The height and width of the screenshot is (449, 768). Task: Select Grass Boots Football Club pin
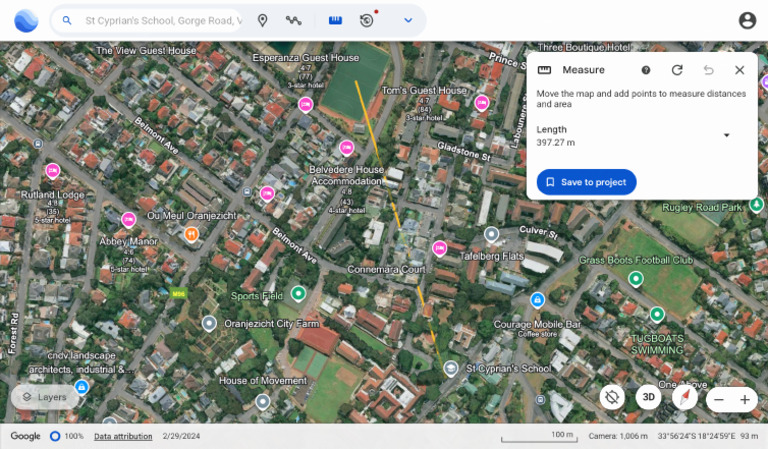tap(636, 279)
